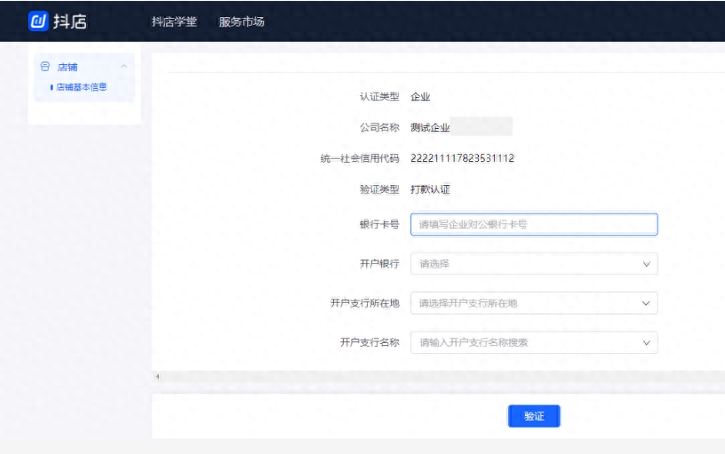The height and width of the screenshot is (454, 725).
Task: Click the 公司名称 label
Action: (x=380, y=128)
